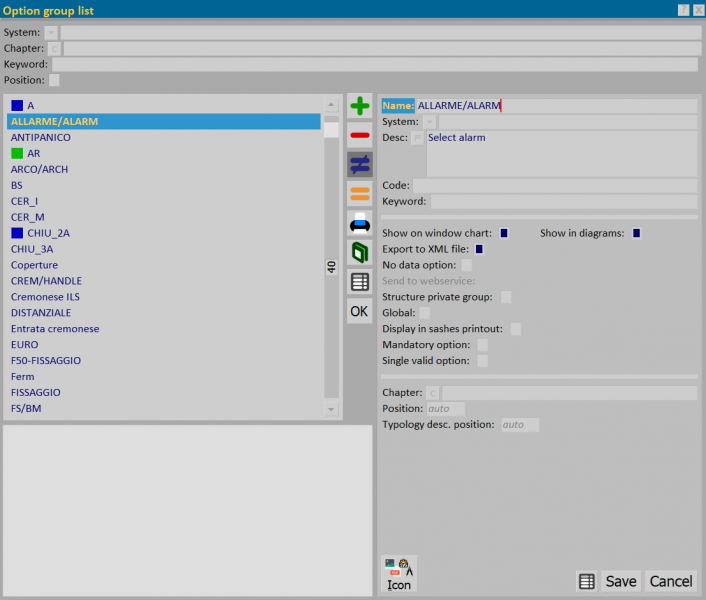Image resolution: width=706 pixels, height=600 pixels.
Task: Toggle Show on window chart checkbox
Action: pyautogui.click(x=504, y=233)
